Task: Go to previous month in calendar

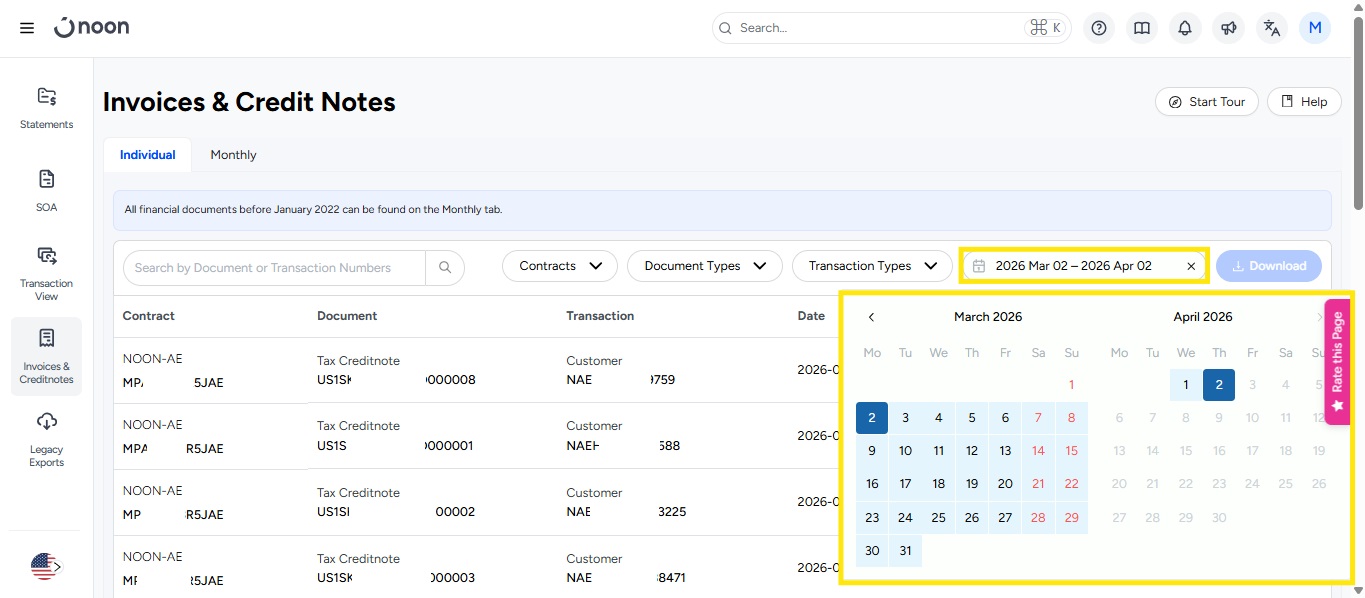Action: [x=871, y=317]
